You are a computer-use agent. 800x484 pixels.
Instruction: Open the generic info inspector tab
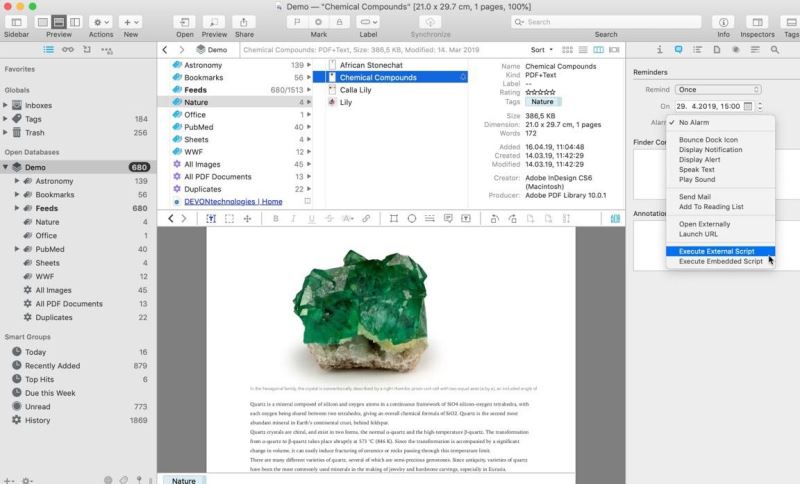pos(659,49)
